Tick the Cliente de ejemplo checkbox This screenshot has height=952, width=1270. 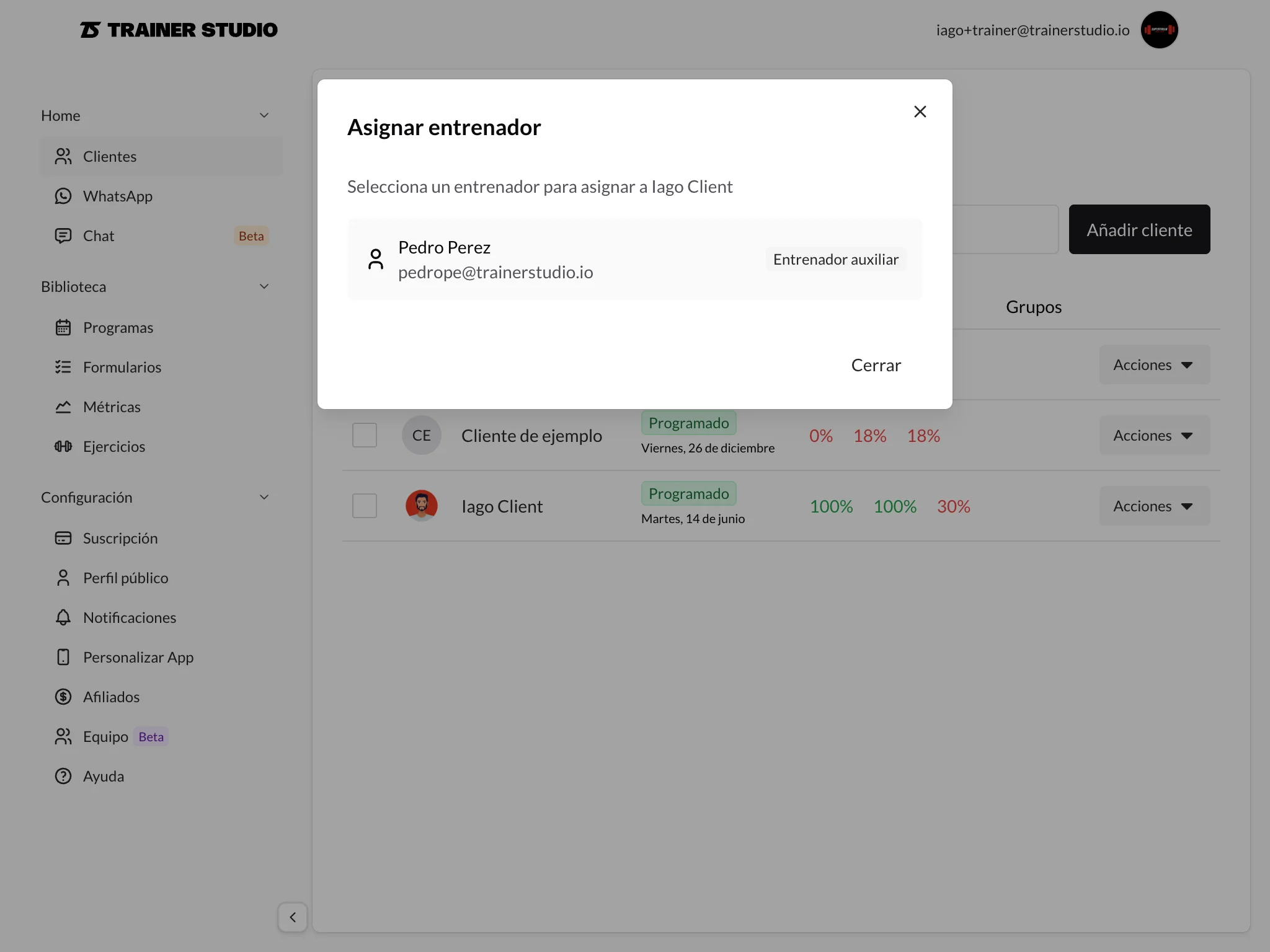tap(365, 435)
